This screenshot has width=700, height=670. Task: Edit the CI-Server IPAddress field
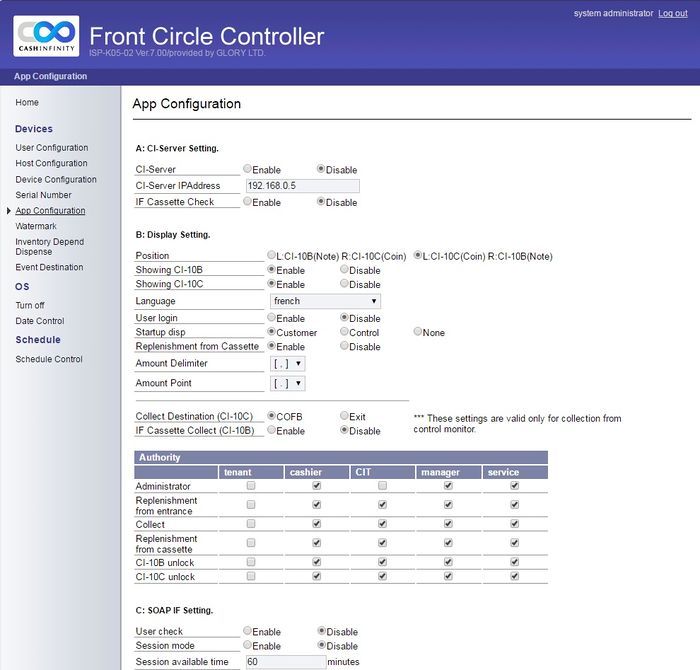point(303,186)
